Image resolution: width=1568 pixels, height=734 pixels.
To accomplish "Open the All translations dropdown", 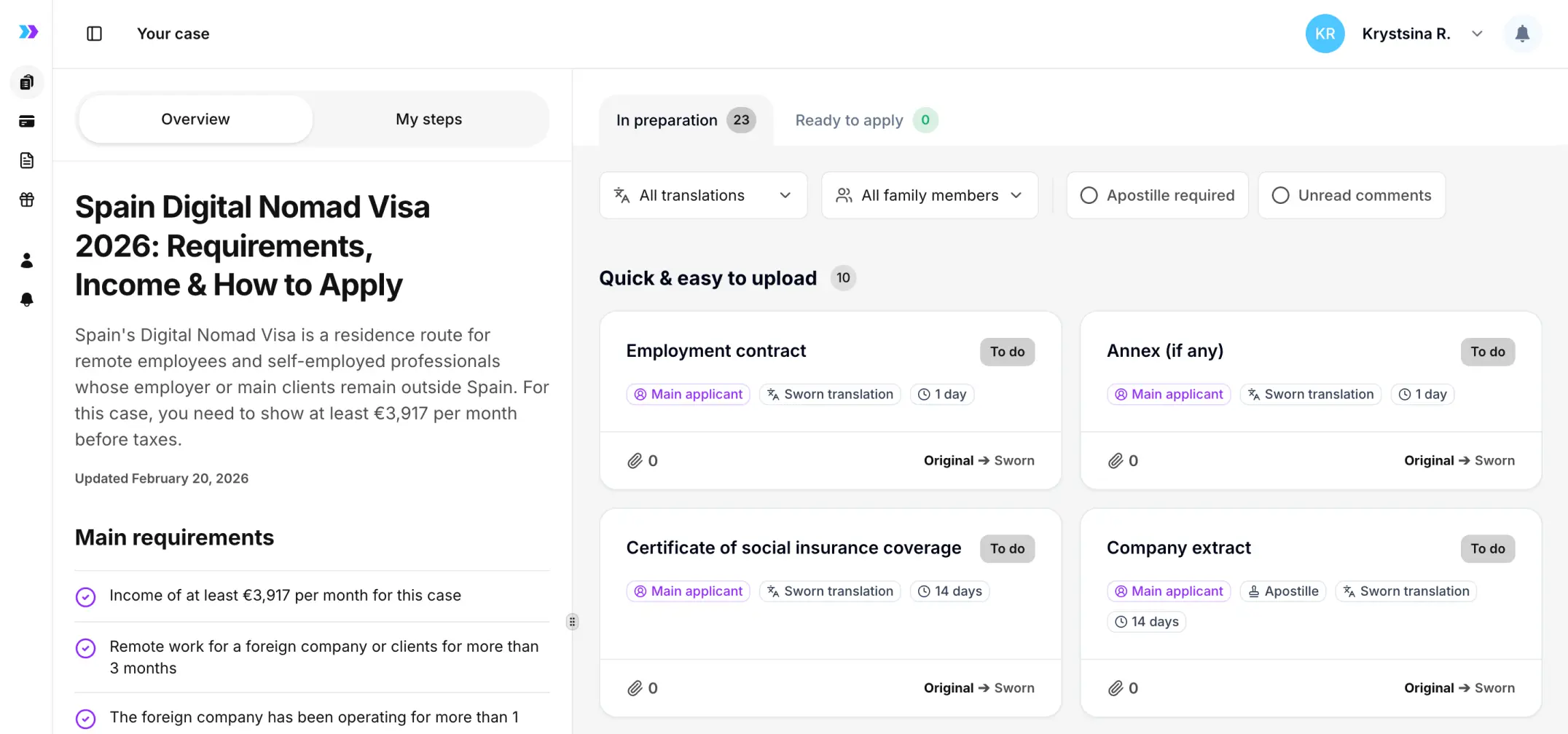I will pos(703,195).
